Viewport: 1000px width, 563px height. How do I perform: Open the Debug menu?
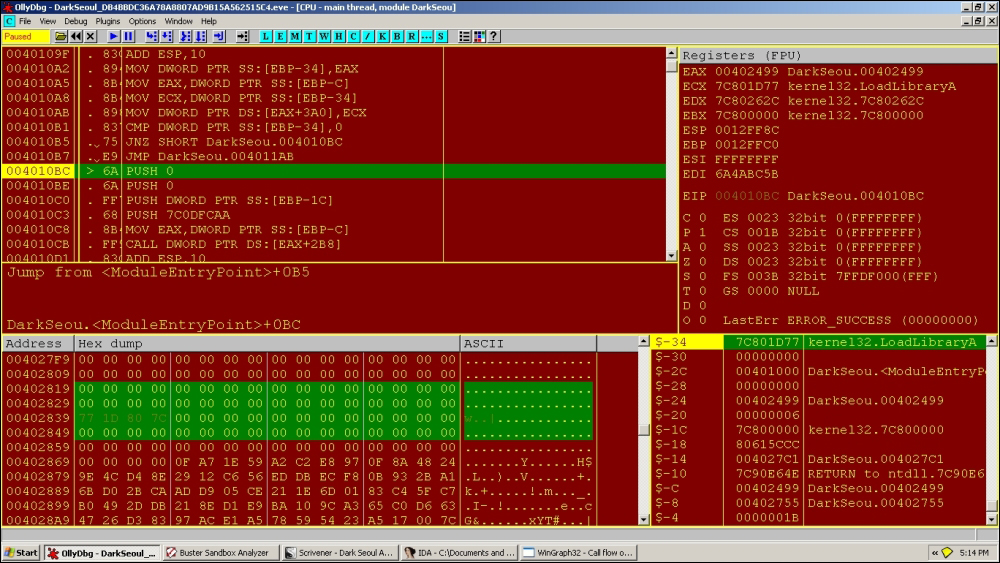75,21
